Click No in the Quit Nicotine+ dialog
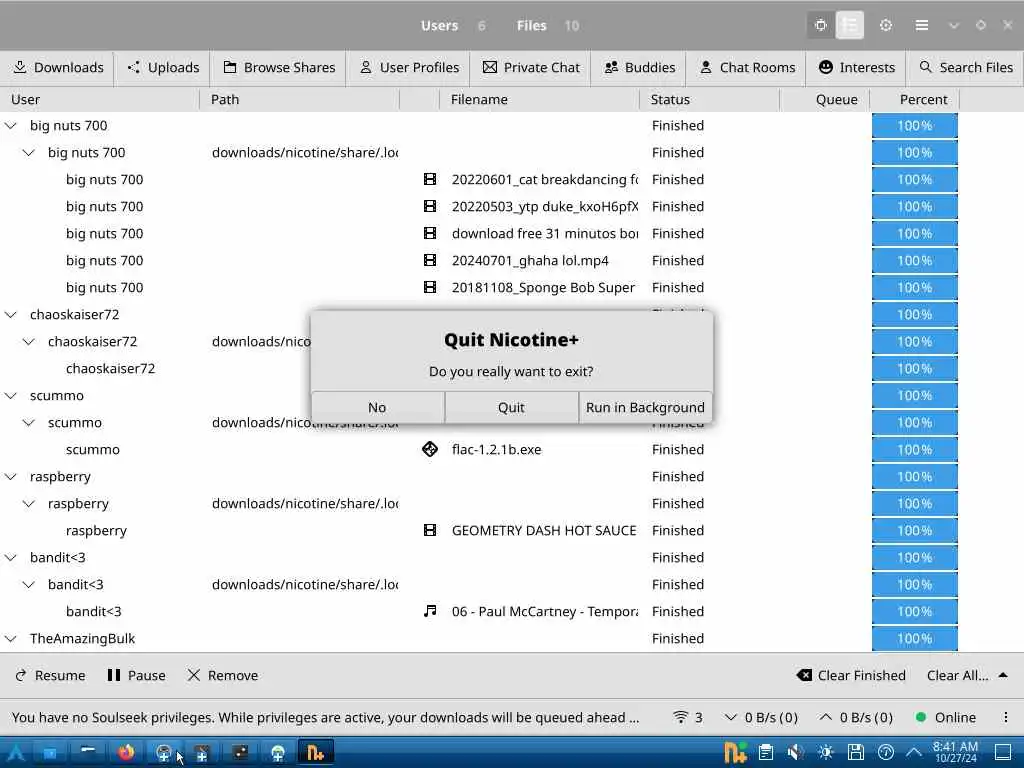 pyautogui.click(x=377, y=408)
